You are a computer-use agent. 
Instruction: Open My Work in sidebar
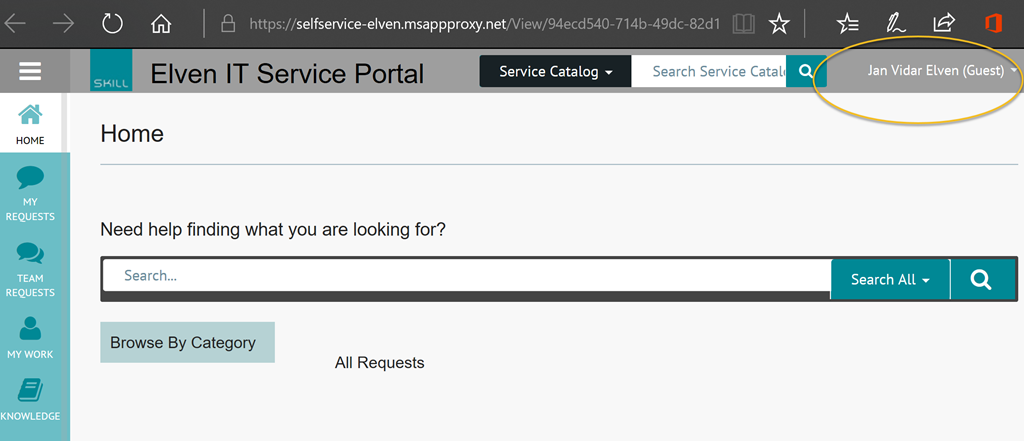30,337
